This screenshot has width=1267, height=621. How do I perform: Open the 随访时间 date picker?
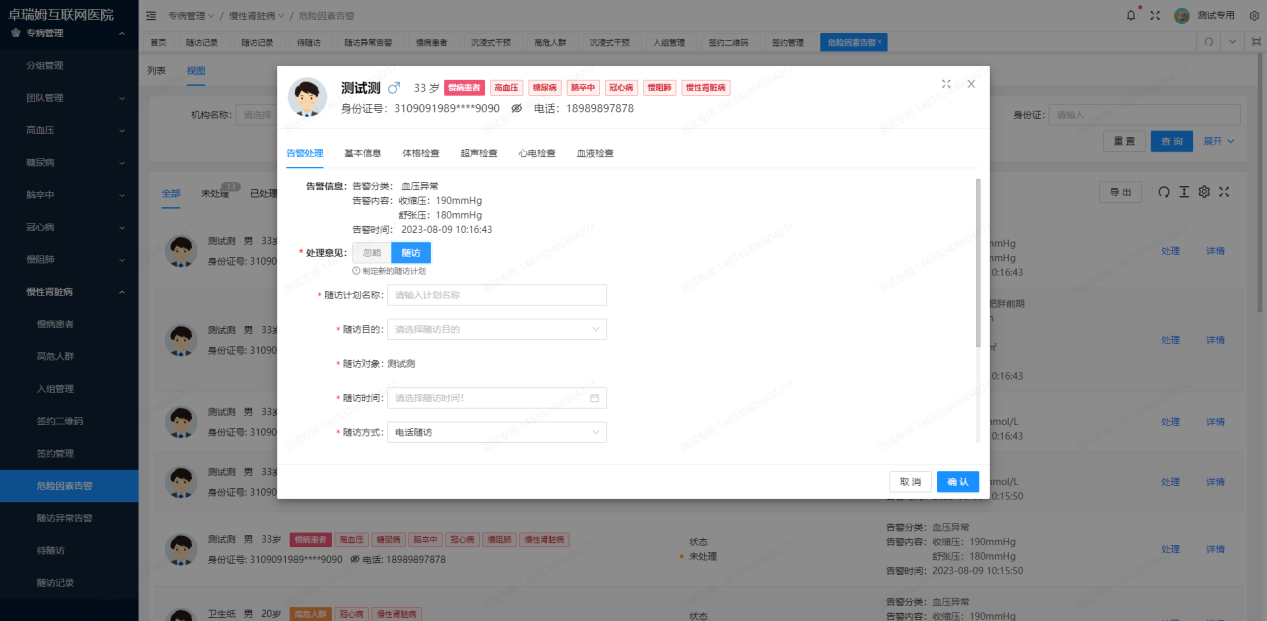tap(496, 397)
